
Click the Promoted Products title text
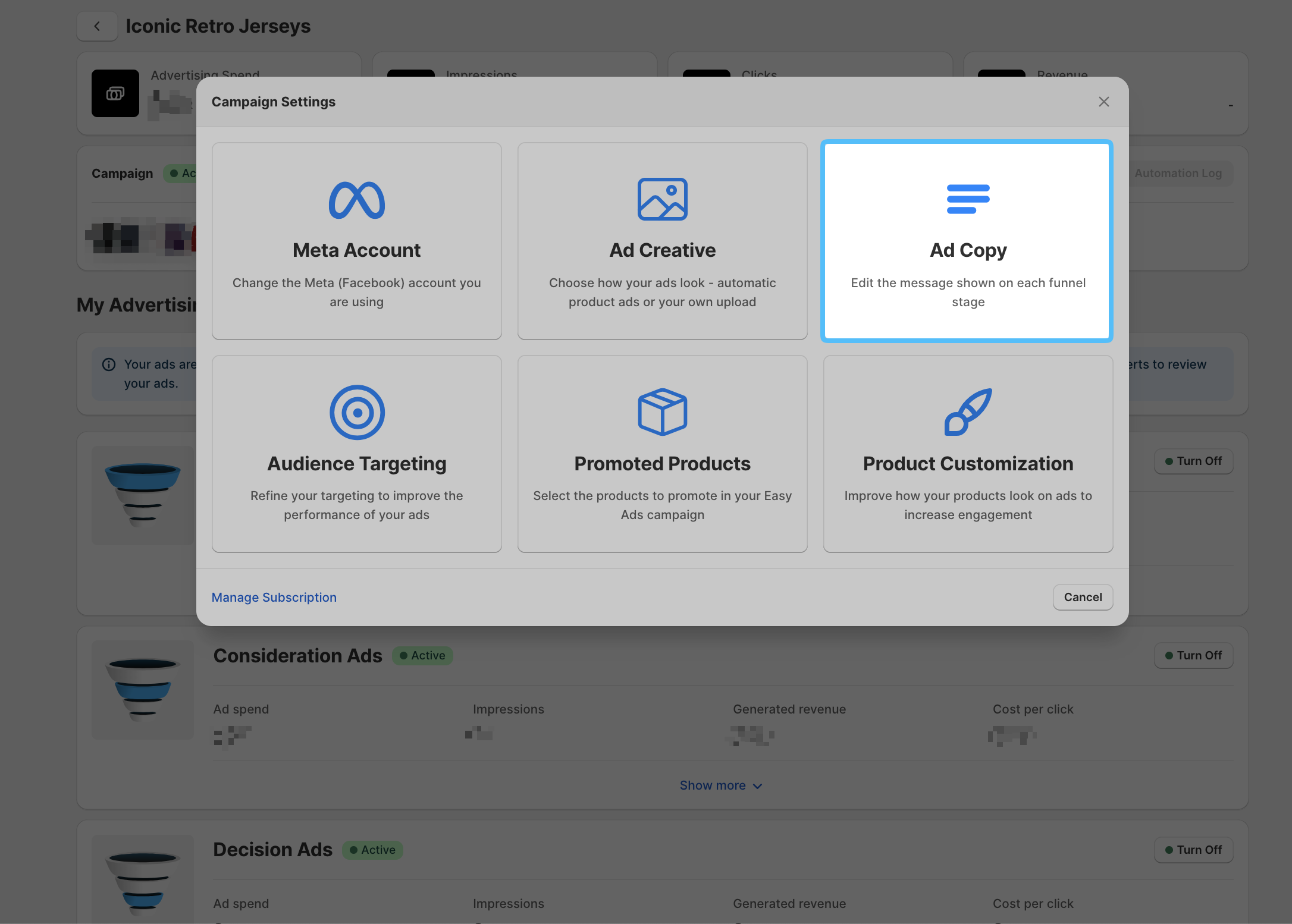point(662,464)
